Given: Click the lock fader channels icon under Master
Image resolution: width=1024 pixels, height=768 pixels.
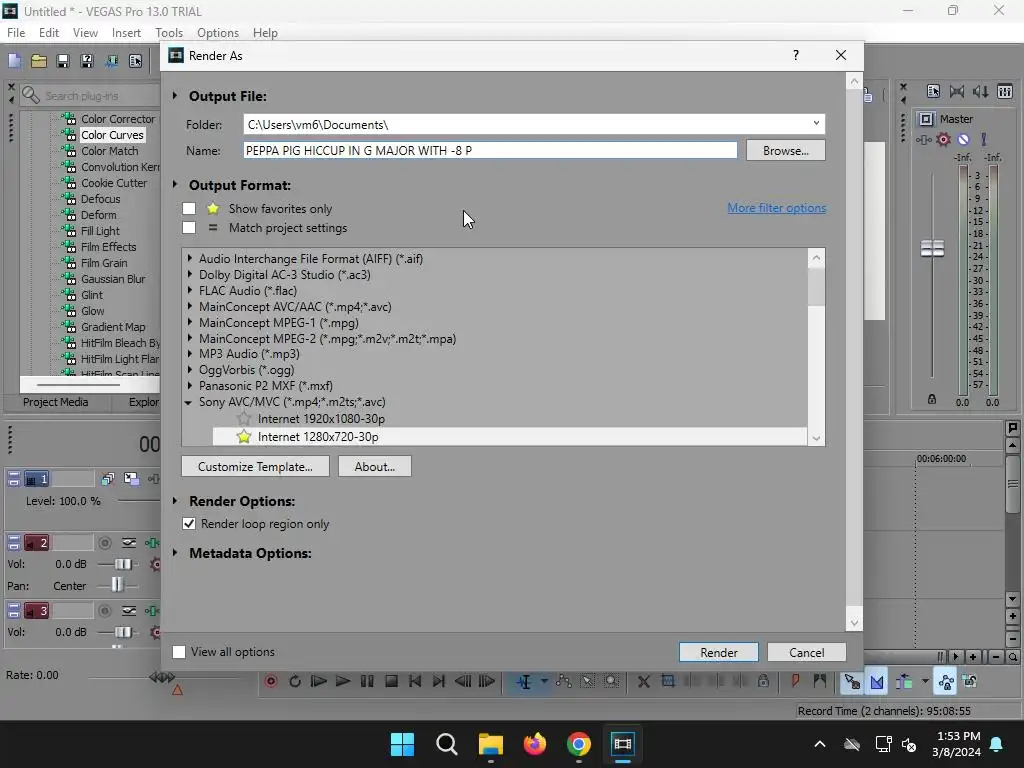Looking at the screenshot, I should point(932,399).
